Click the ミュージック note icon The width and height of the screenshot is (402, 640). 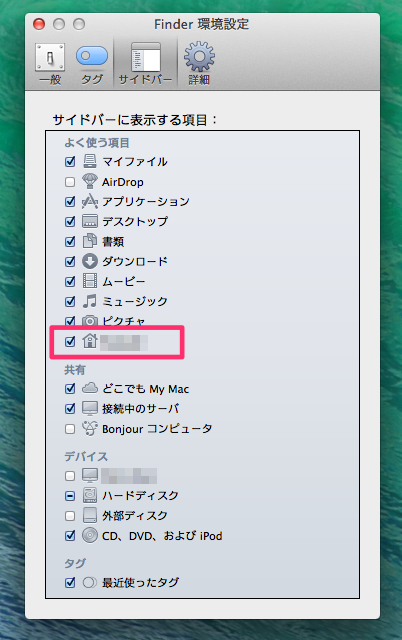(x=90, y=301)
